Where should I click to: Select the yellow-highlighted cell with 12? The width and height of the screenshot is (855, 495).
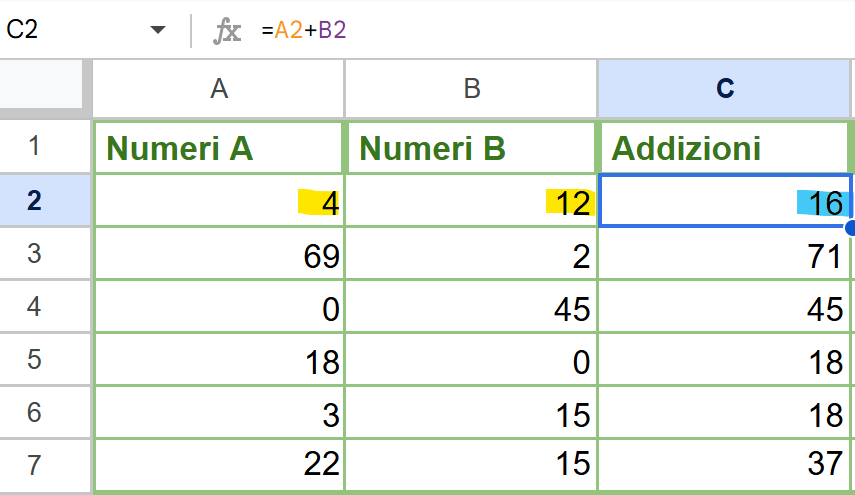[x=471, y=202]
